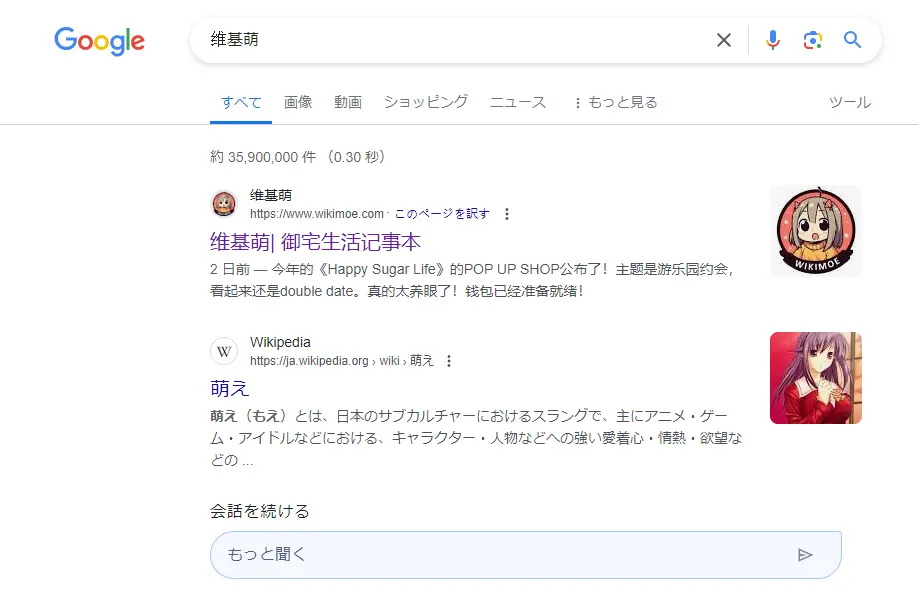Click the wikimoe site favicon
Screen dimensions: 918x600
[x=224, y=204]
